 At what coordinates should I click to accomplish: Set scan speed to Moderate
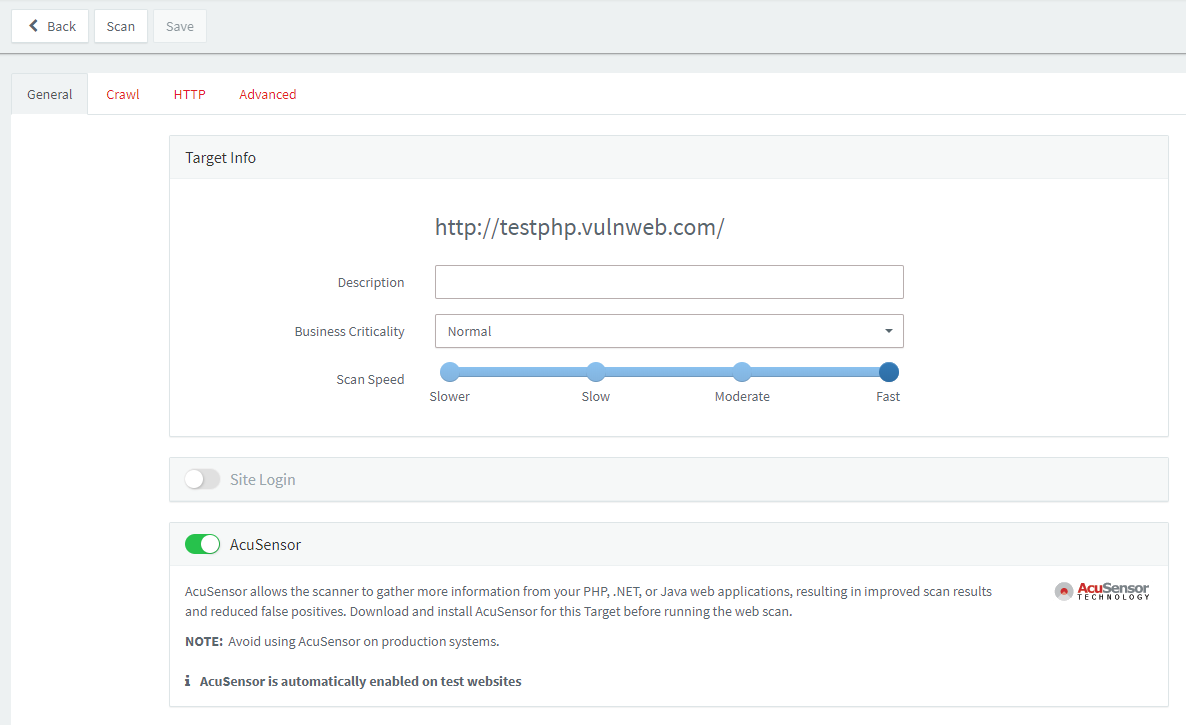coord(742,372)
